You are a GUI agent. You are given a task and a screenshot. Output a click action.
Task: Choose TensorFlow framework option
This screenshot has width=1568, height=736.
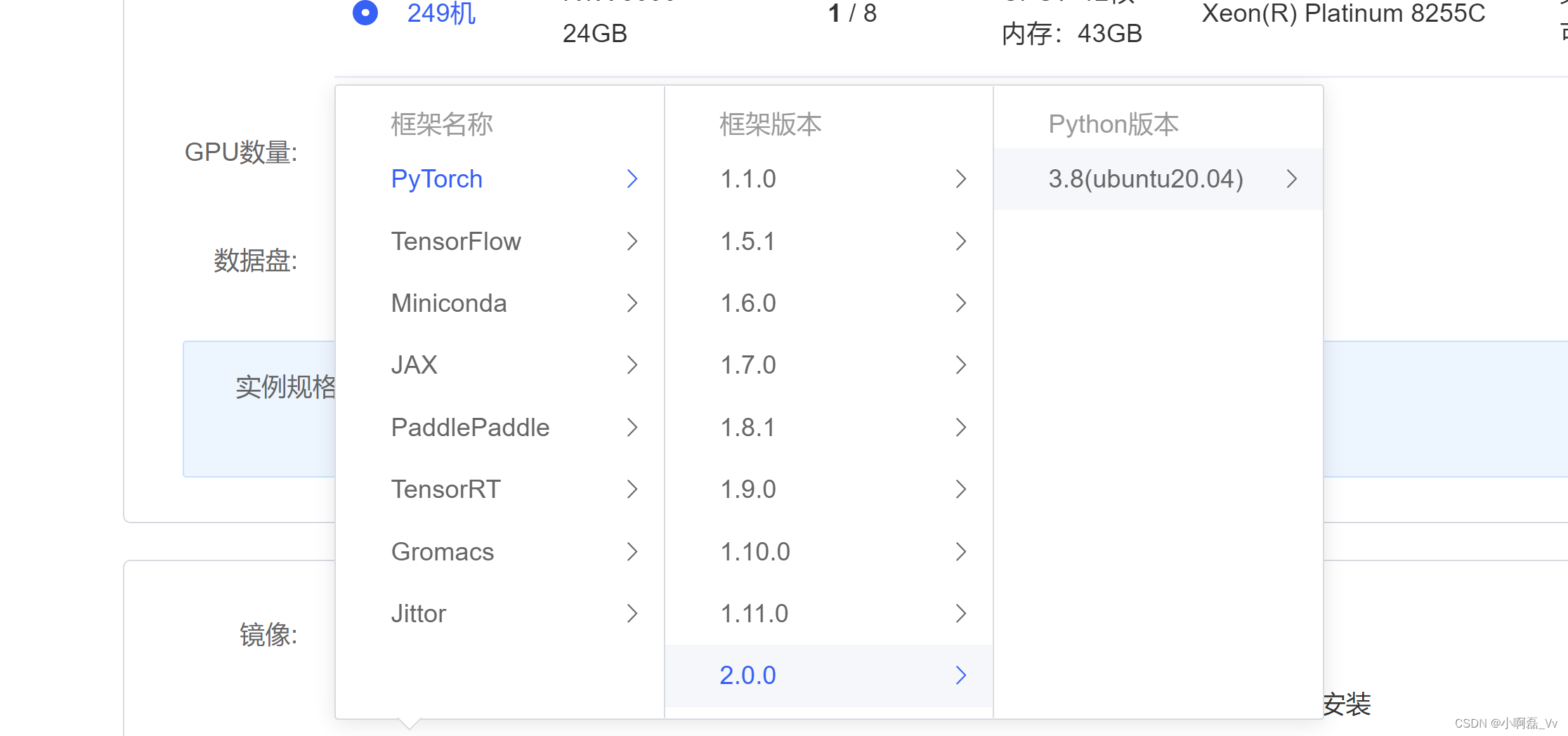tap(456, 242)
